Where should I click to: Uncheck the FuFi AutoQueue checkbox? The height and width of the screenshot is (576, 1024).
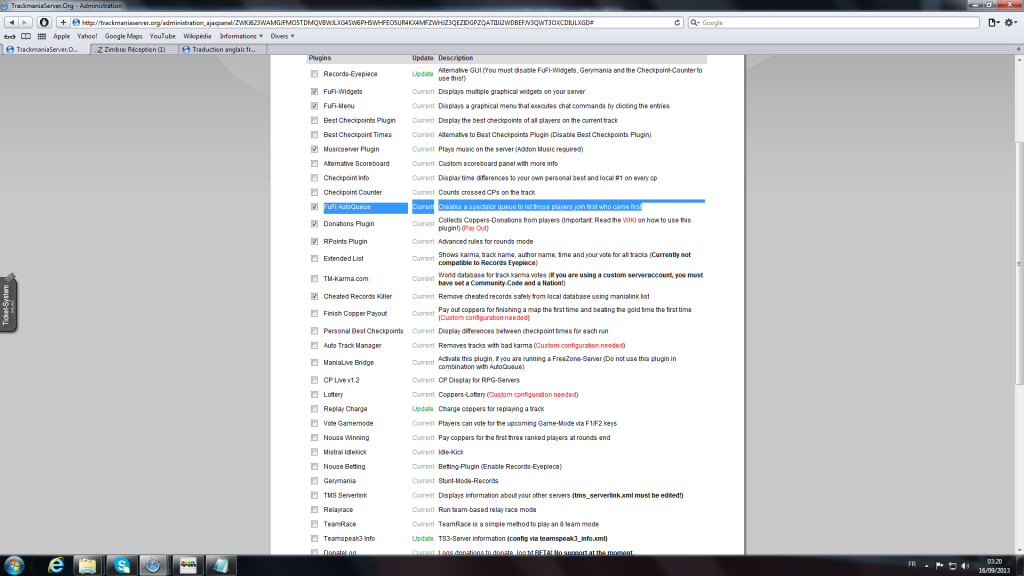(315, 206)
